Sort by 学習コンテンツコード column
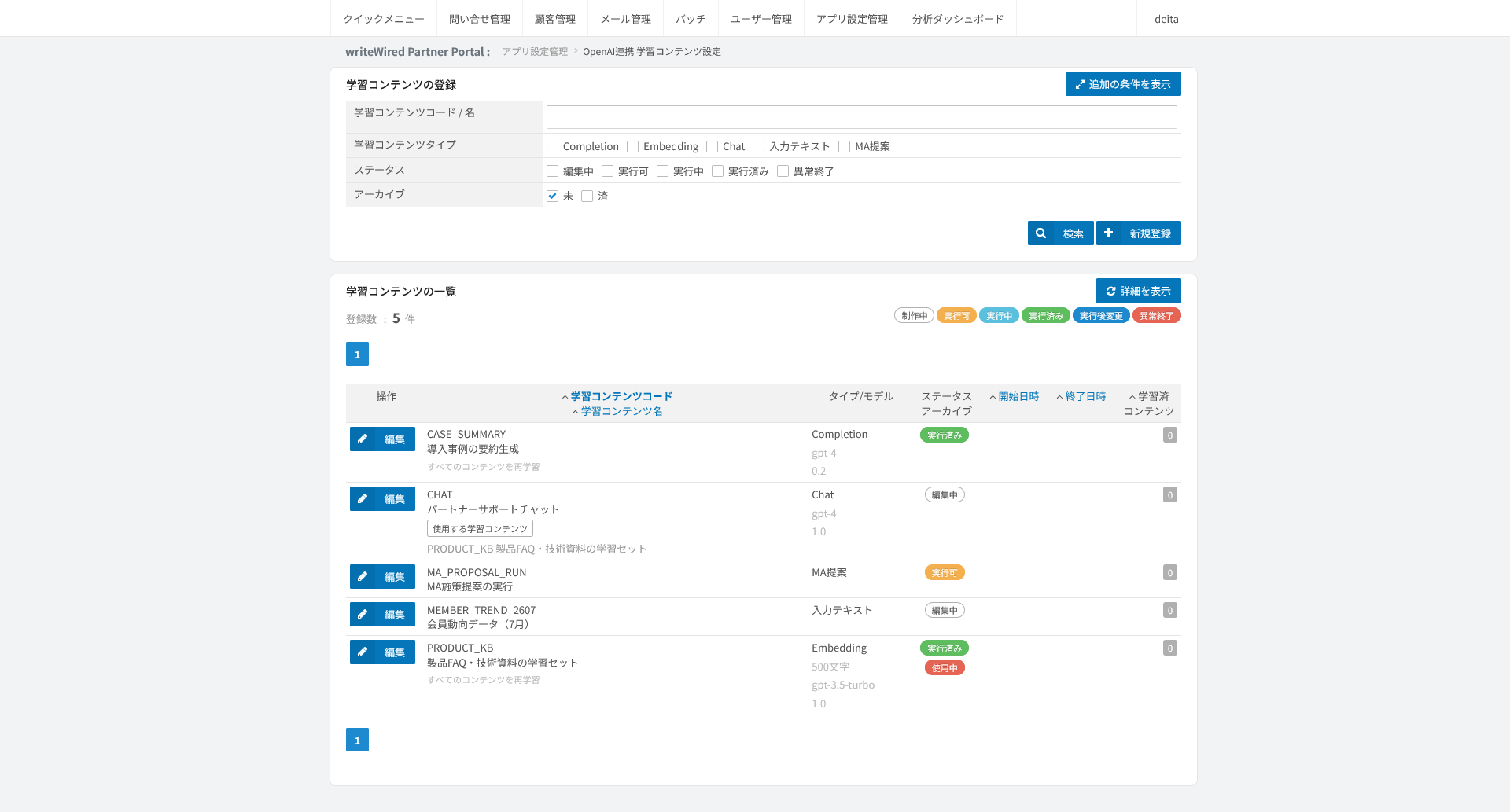 pyautogui.click(x=621, y=396)
